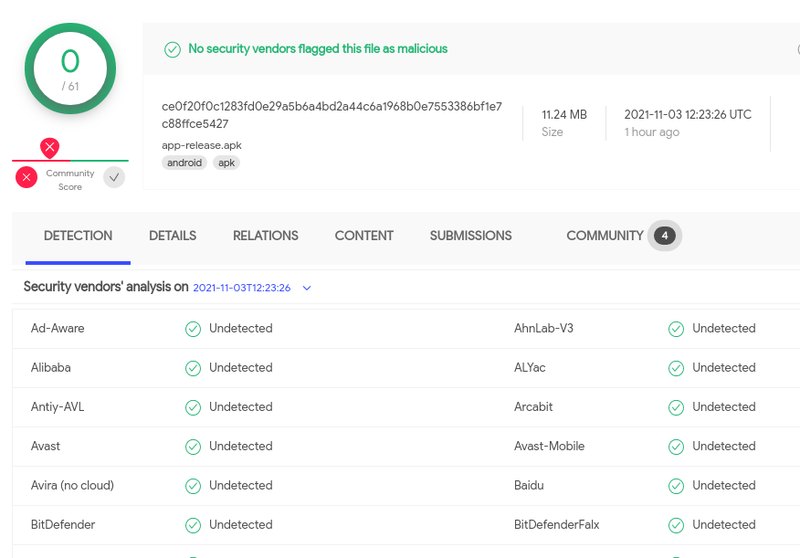Expand the analysis date dropdown chevron

coord(307,288)
